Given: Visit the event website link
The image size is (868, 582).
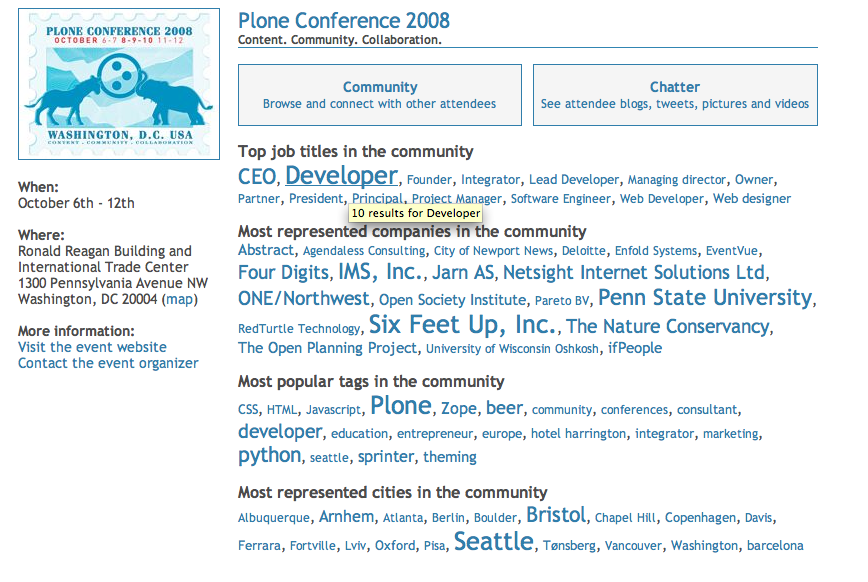Looking at the screenshot, I should coord(92,347).
